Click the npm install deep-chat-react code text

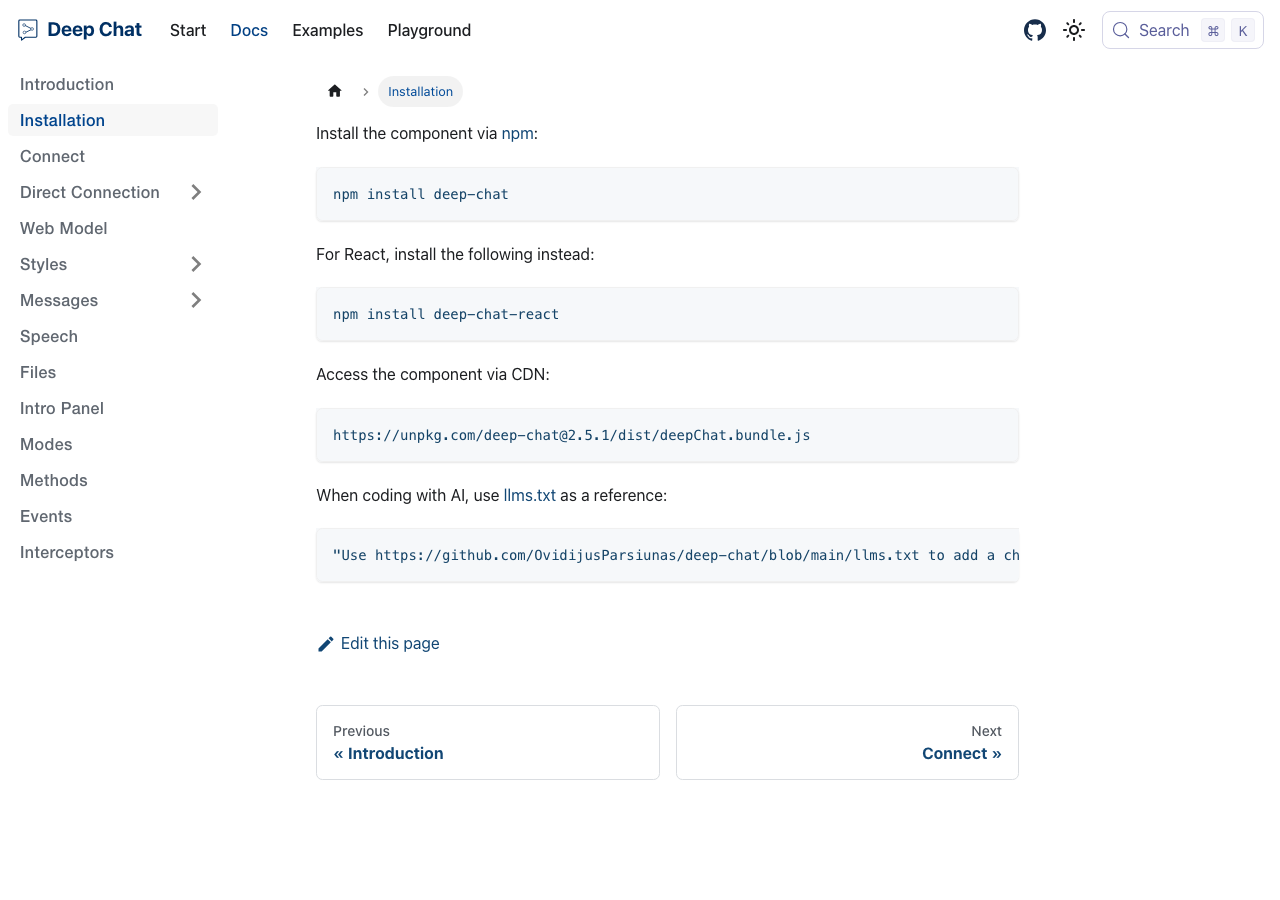coord(446,314)
